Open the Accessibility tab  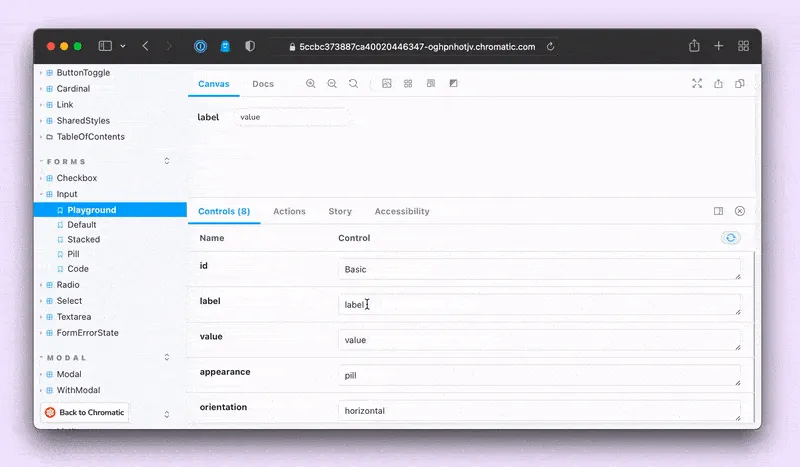(402, 211)
